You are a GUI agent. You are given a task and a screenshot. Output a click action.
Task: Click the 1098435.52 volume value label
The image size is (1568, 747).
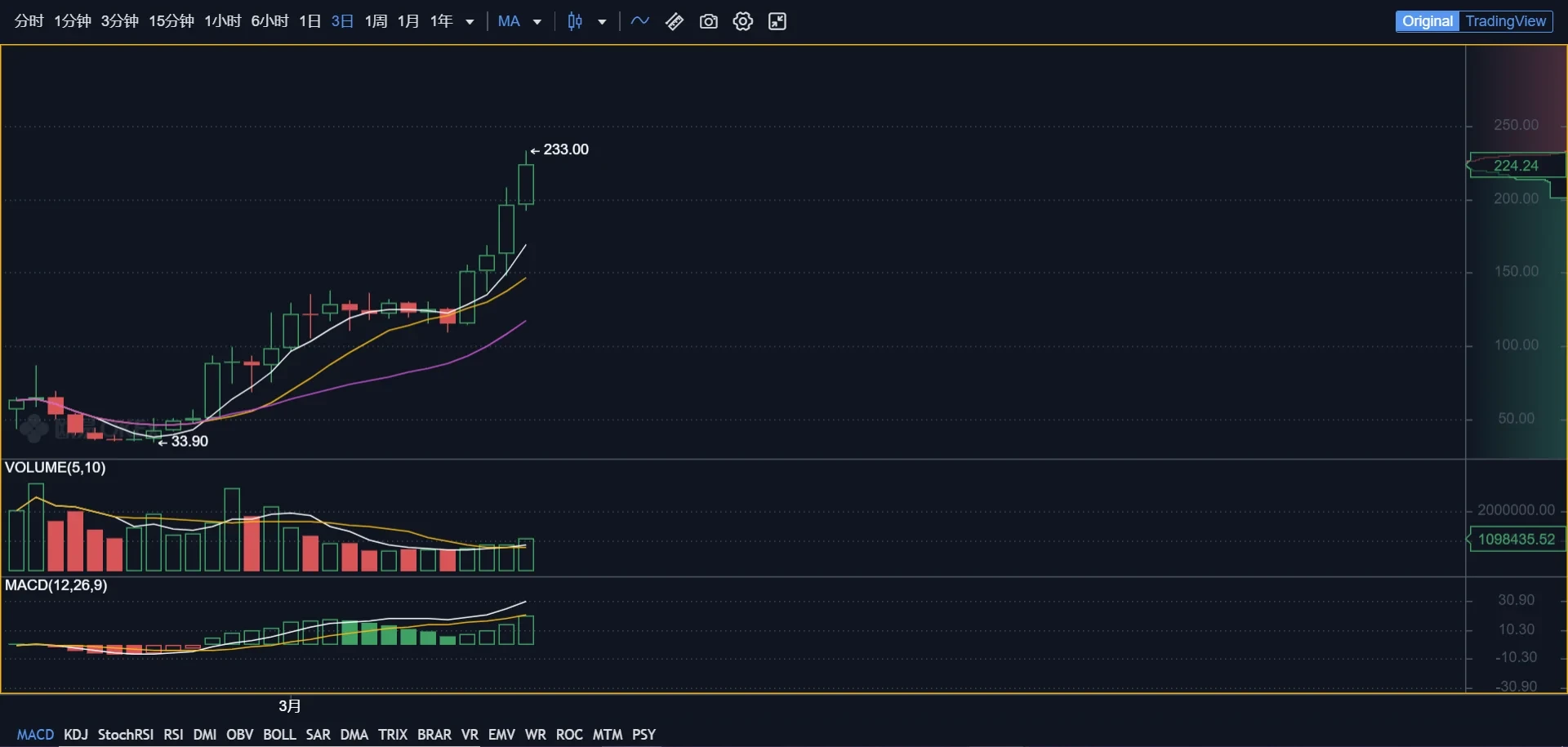(x=1517, y=540)
